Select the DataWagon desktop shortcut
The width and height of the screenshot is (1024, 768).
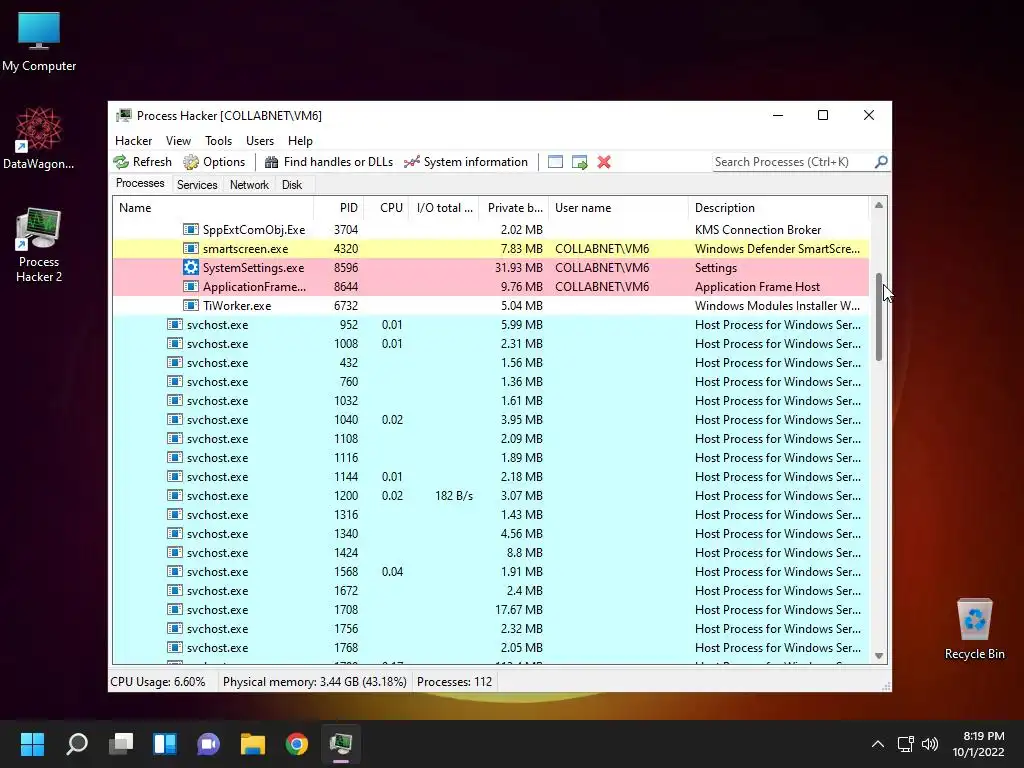39,138
